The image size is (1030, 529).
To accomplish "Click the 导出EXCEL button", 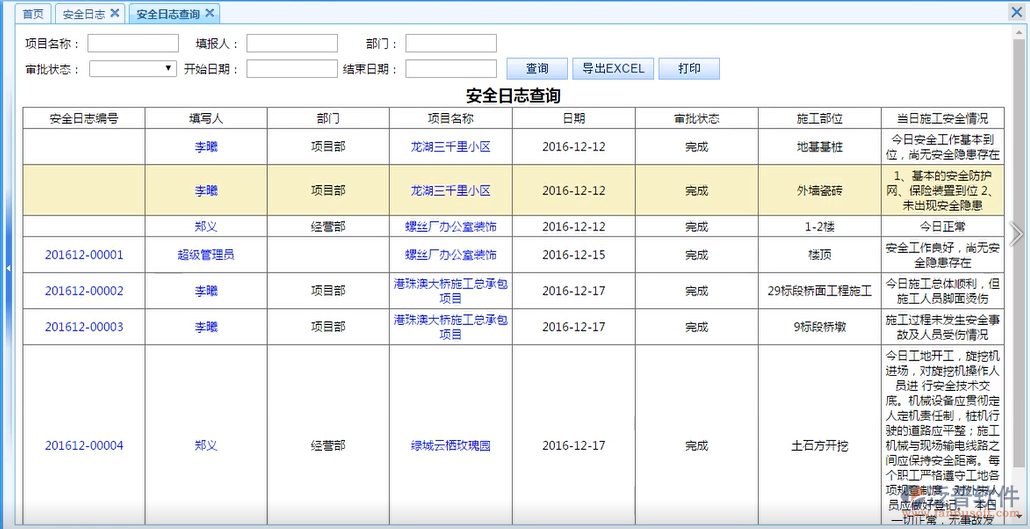I will click(x=613, y=69).
